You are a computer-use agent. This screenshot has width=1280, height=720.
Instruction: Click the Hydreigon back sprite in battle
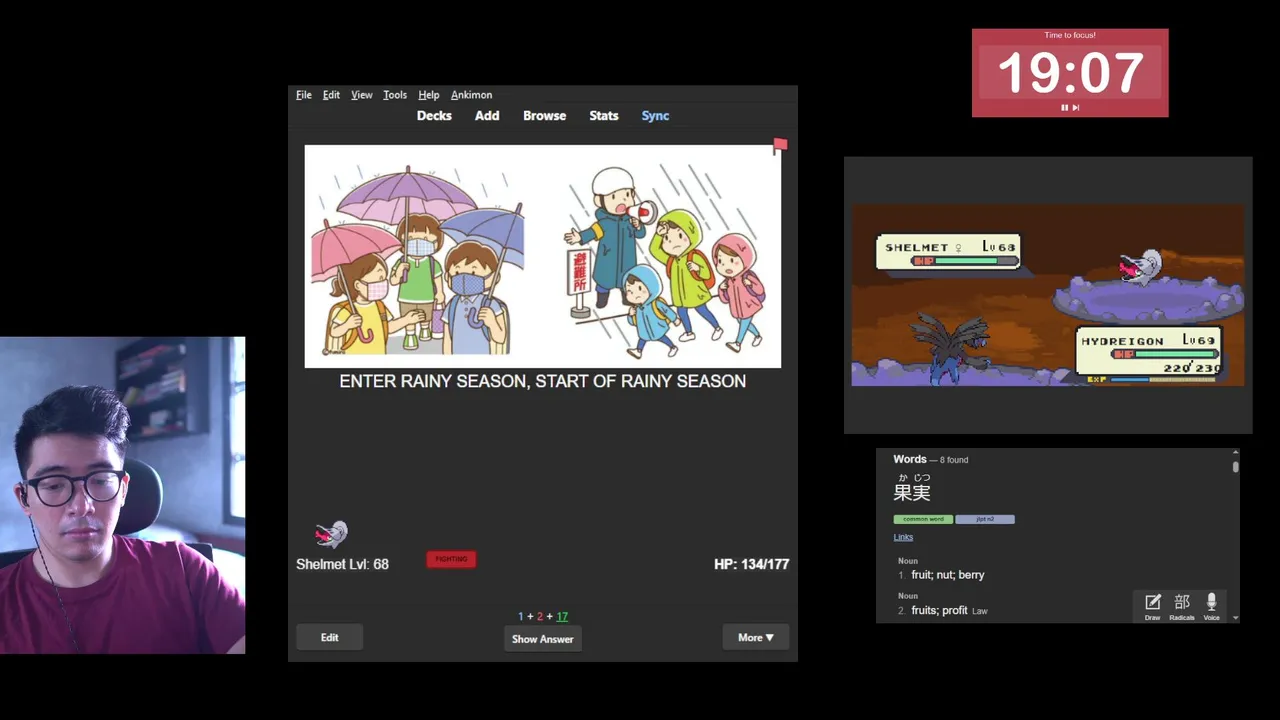950,348
